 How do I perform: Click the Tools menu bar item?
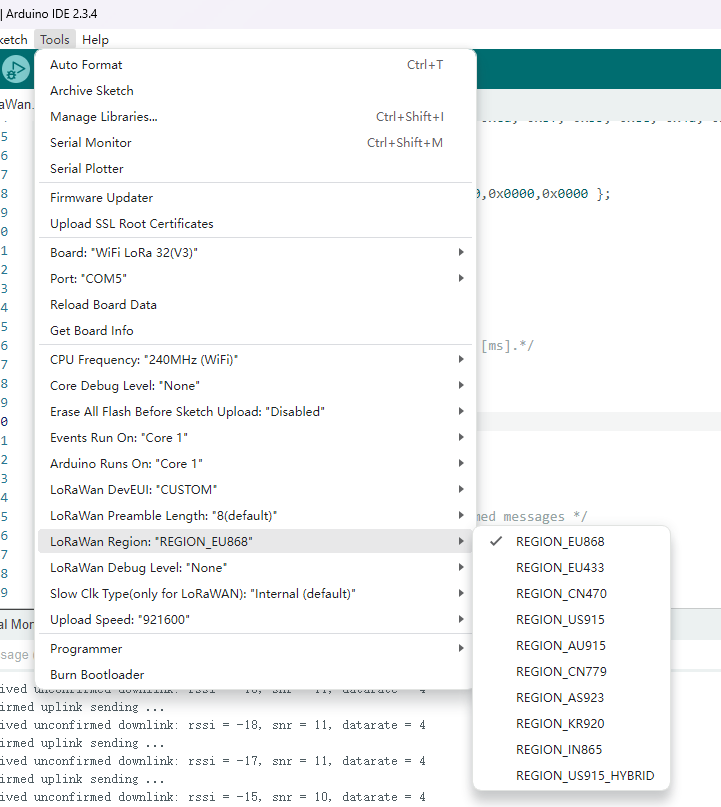click(55, 40)
